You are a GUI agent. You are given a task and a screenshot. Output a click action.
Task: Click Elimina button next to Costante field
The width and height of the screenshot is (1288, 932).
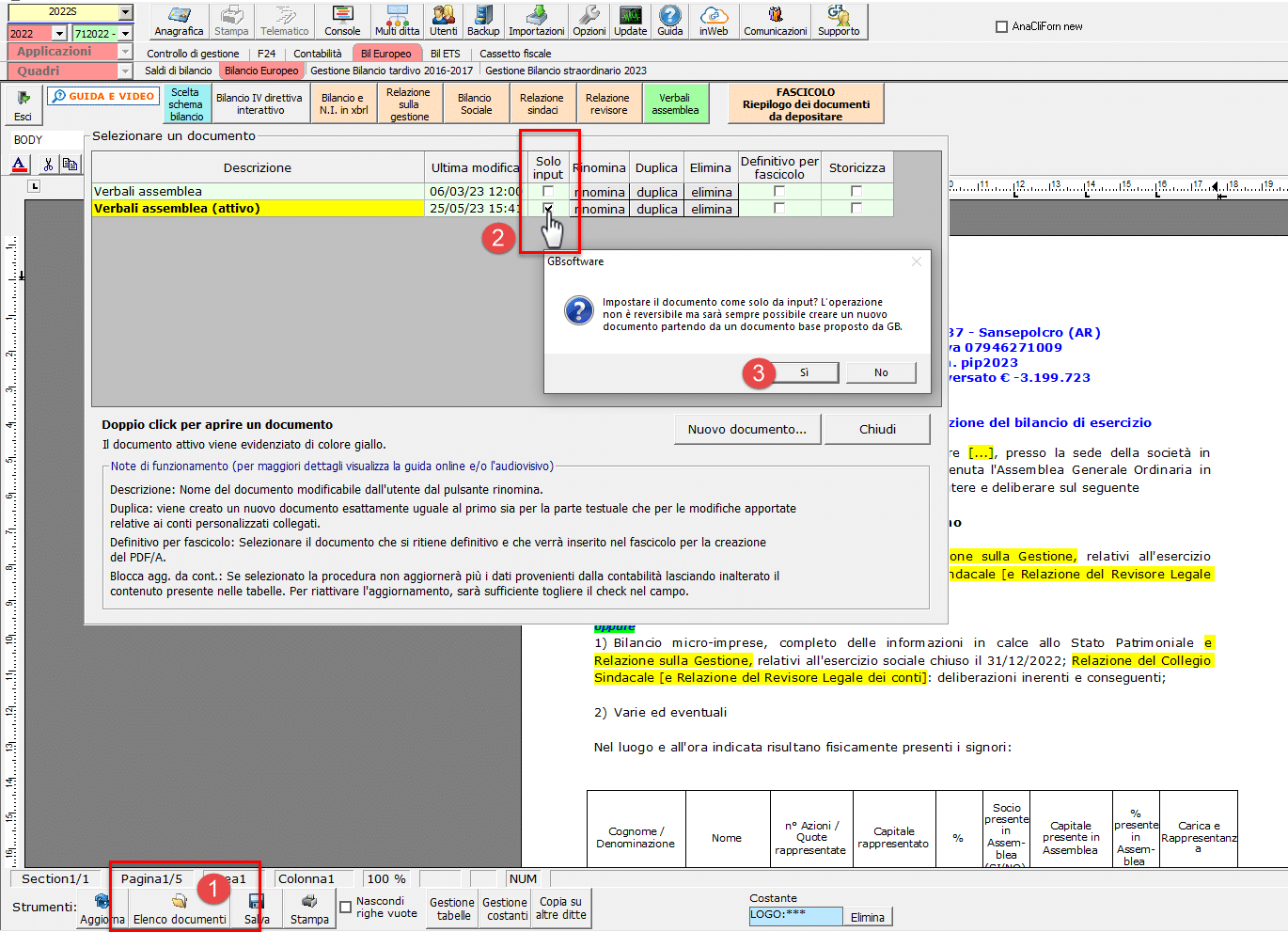tap(867, 917)
